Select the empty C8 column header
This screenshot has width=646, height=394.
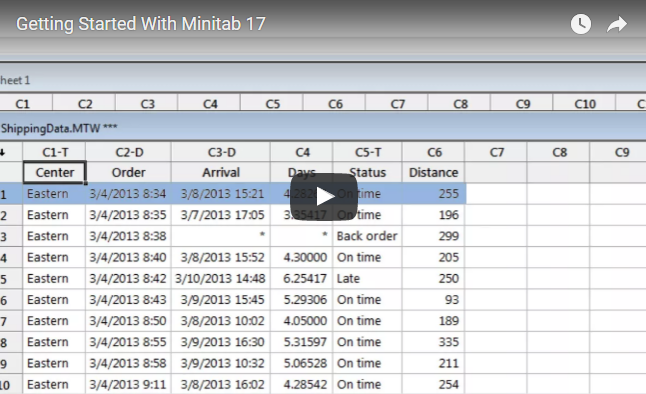[559, 152]
